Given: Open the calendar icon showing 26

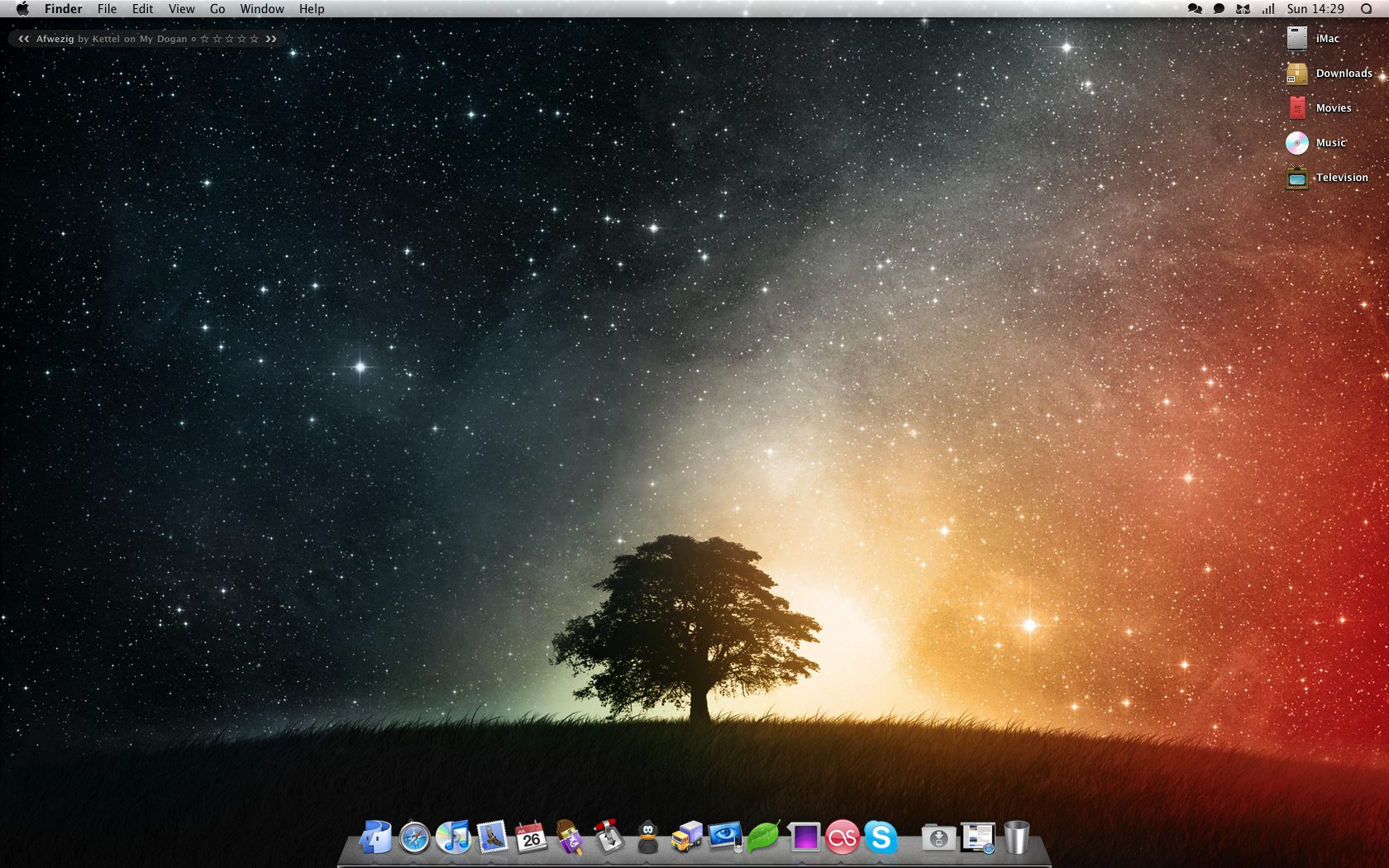Looking at the screenshot, I should tap(531, 838).
